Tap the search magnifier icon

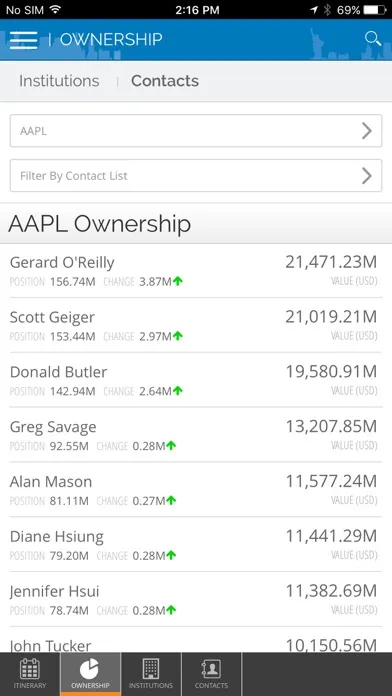point(372,39)
